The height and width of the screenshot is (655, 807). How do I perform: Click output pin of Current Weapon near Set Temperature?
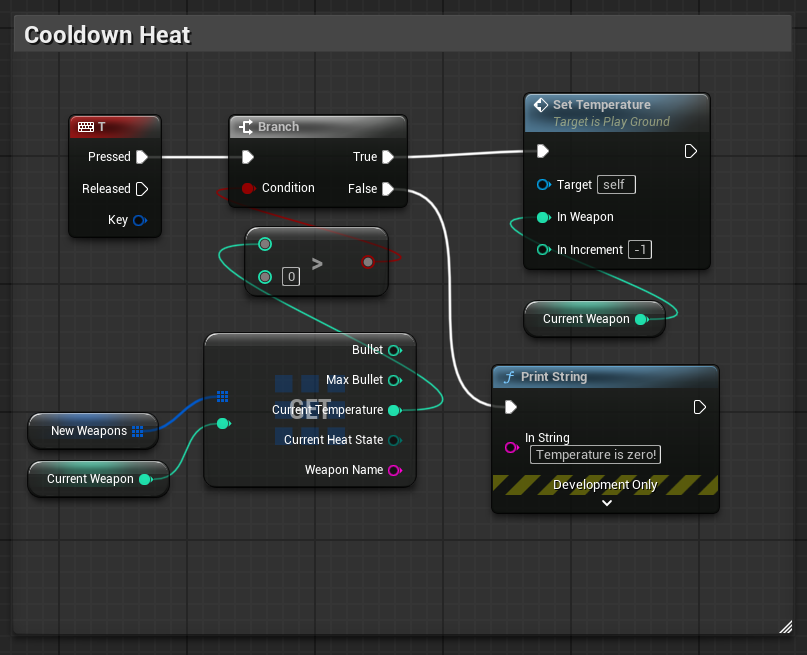click(x=642, y=320)
